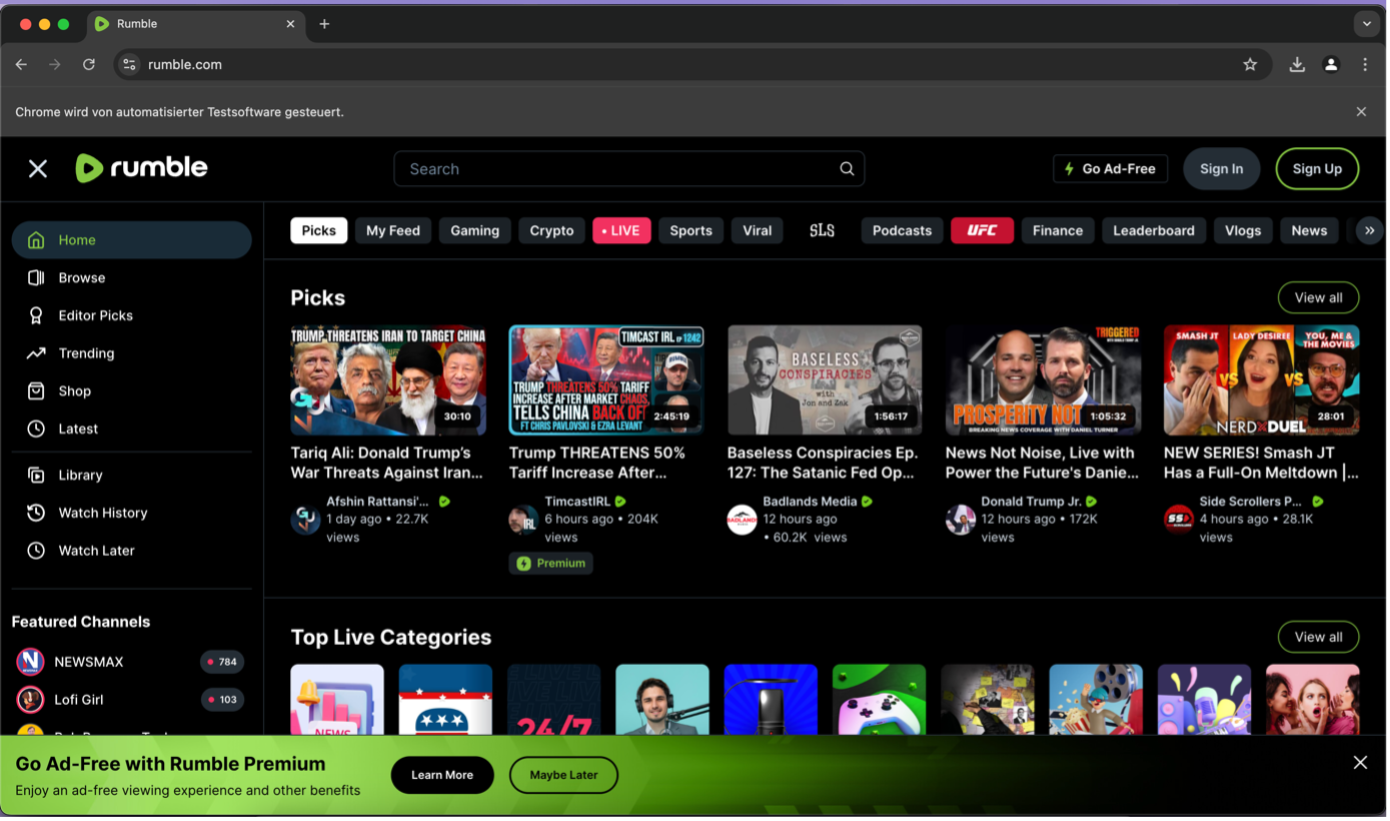This screenshot has width=1390, height=821.
Task: Select the Sports chip
Action: click(691, 231)
